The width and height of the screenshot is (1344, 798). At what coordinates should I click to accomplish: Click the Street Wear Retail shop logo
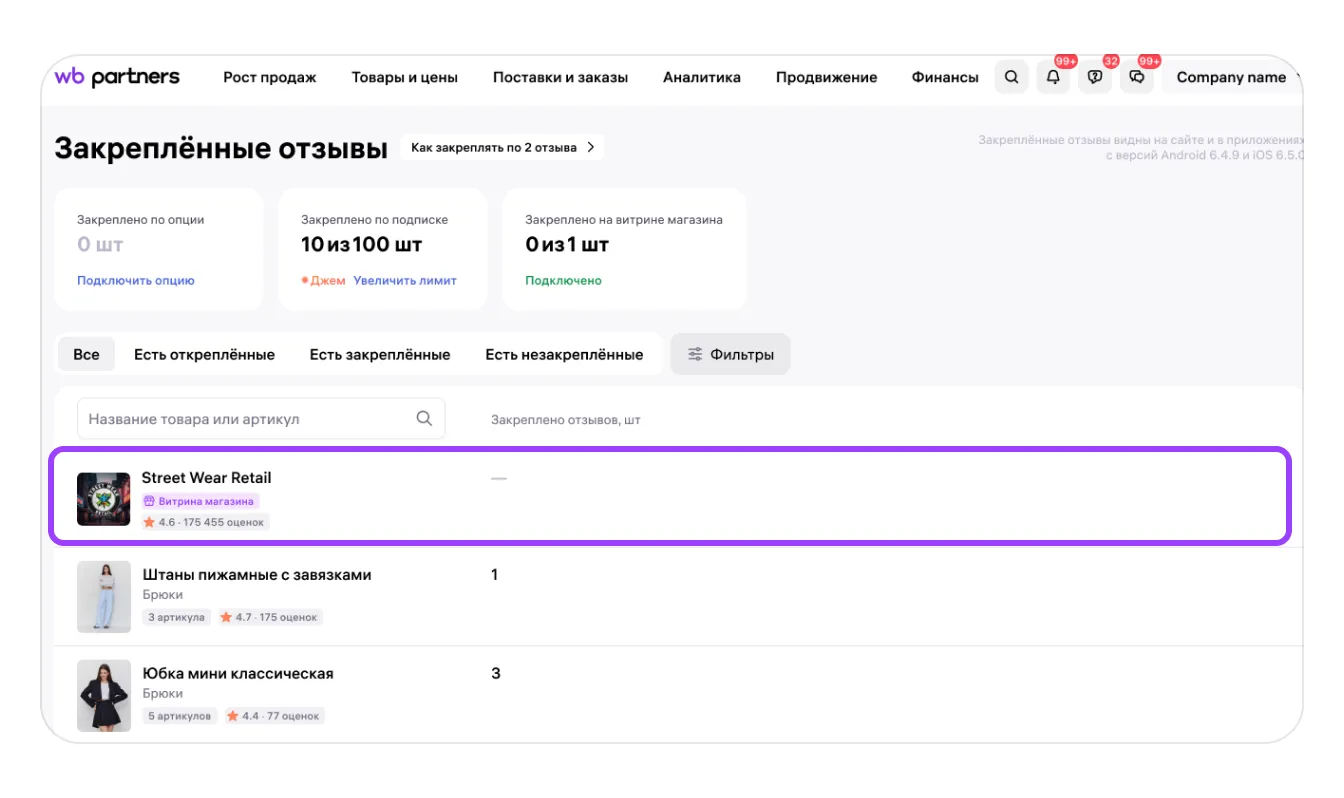[x=104, y=499]
